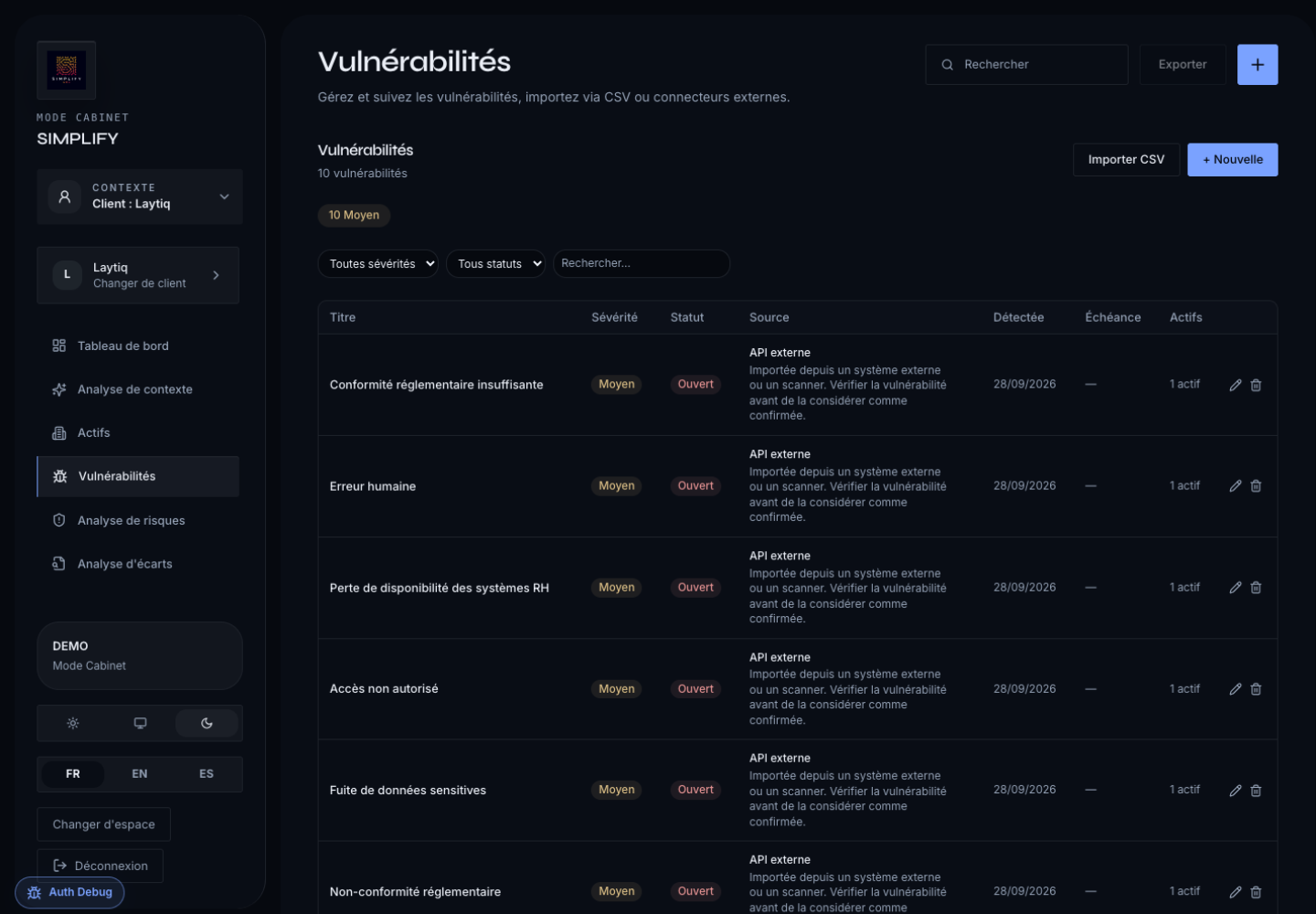
Task: Click Changer d'espace button
Action: (x=104, y=824)
